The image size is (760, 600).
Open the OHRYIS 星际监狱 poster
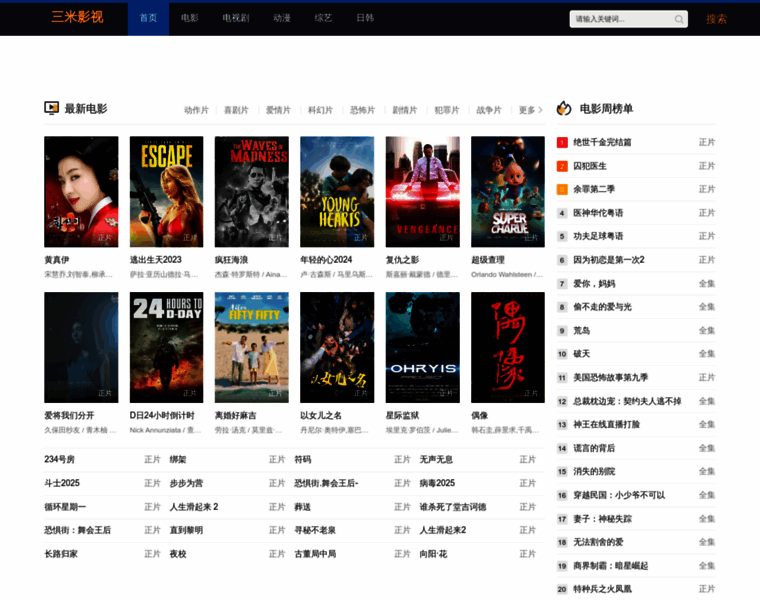pos(423,347)
